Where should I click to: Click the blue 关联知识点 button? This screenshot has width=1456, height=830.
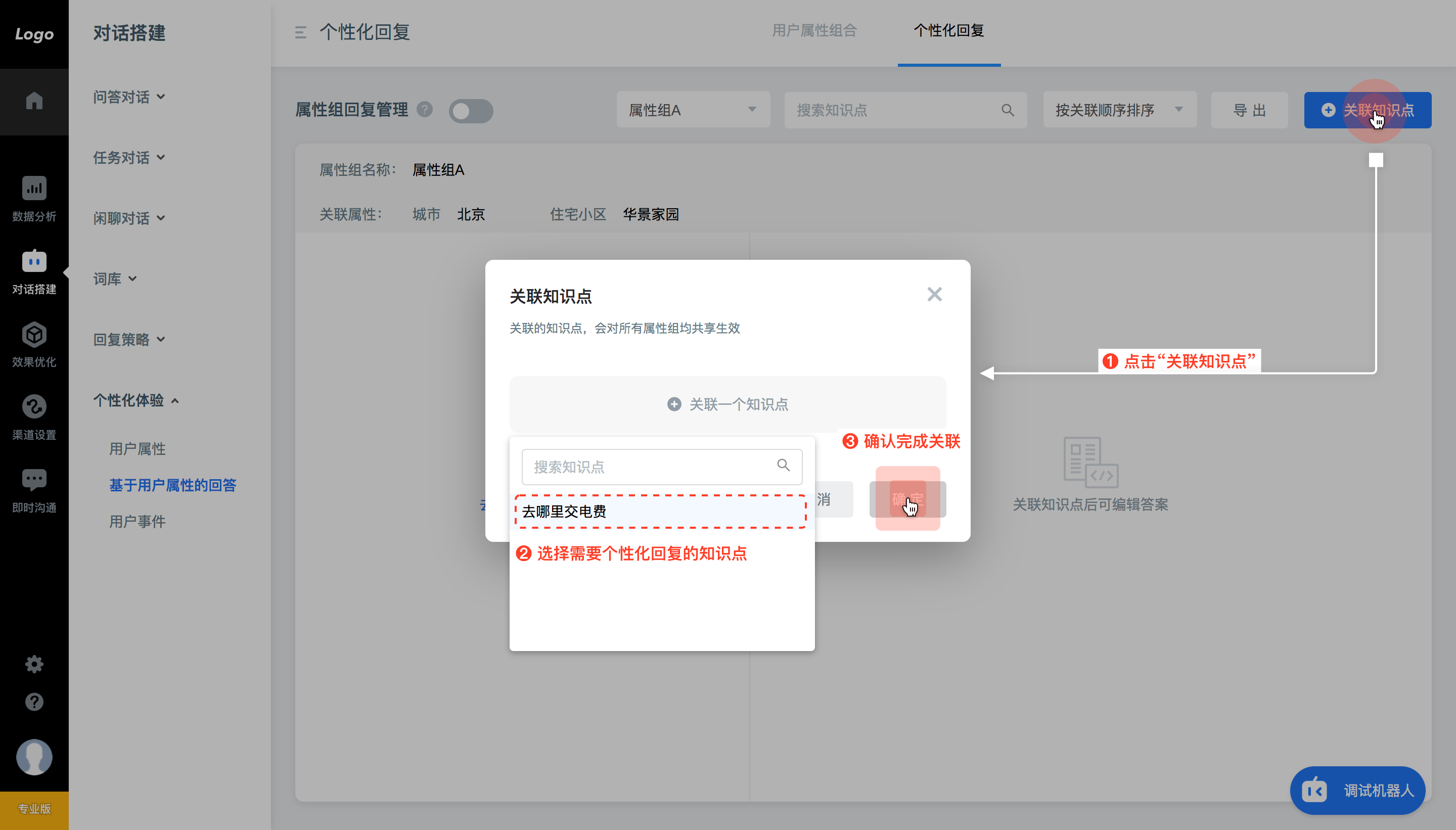(1367, 110)
